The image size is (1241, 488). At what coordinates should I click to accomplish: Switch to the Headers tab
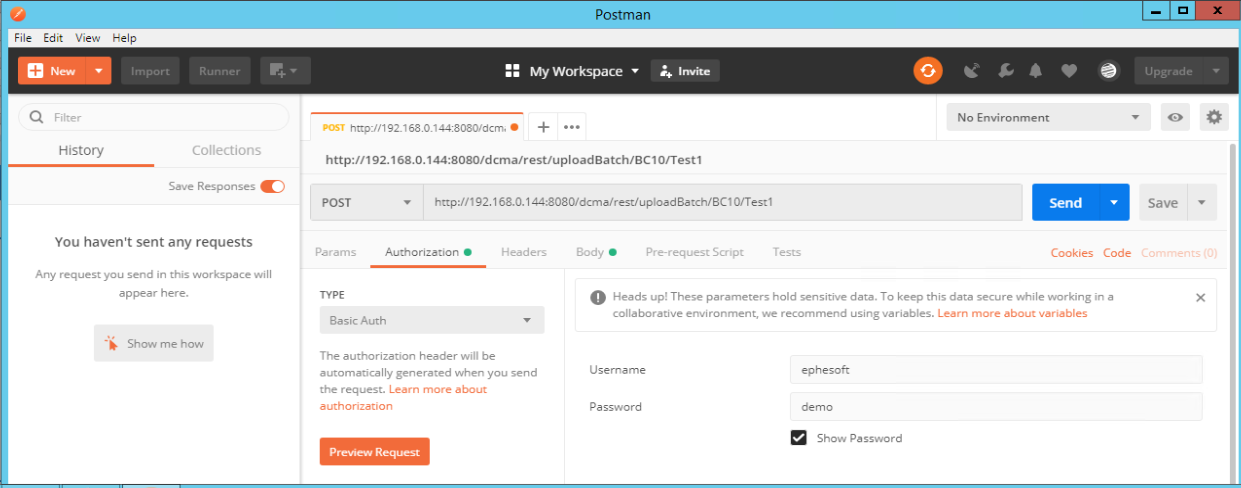tap(524, 252)
